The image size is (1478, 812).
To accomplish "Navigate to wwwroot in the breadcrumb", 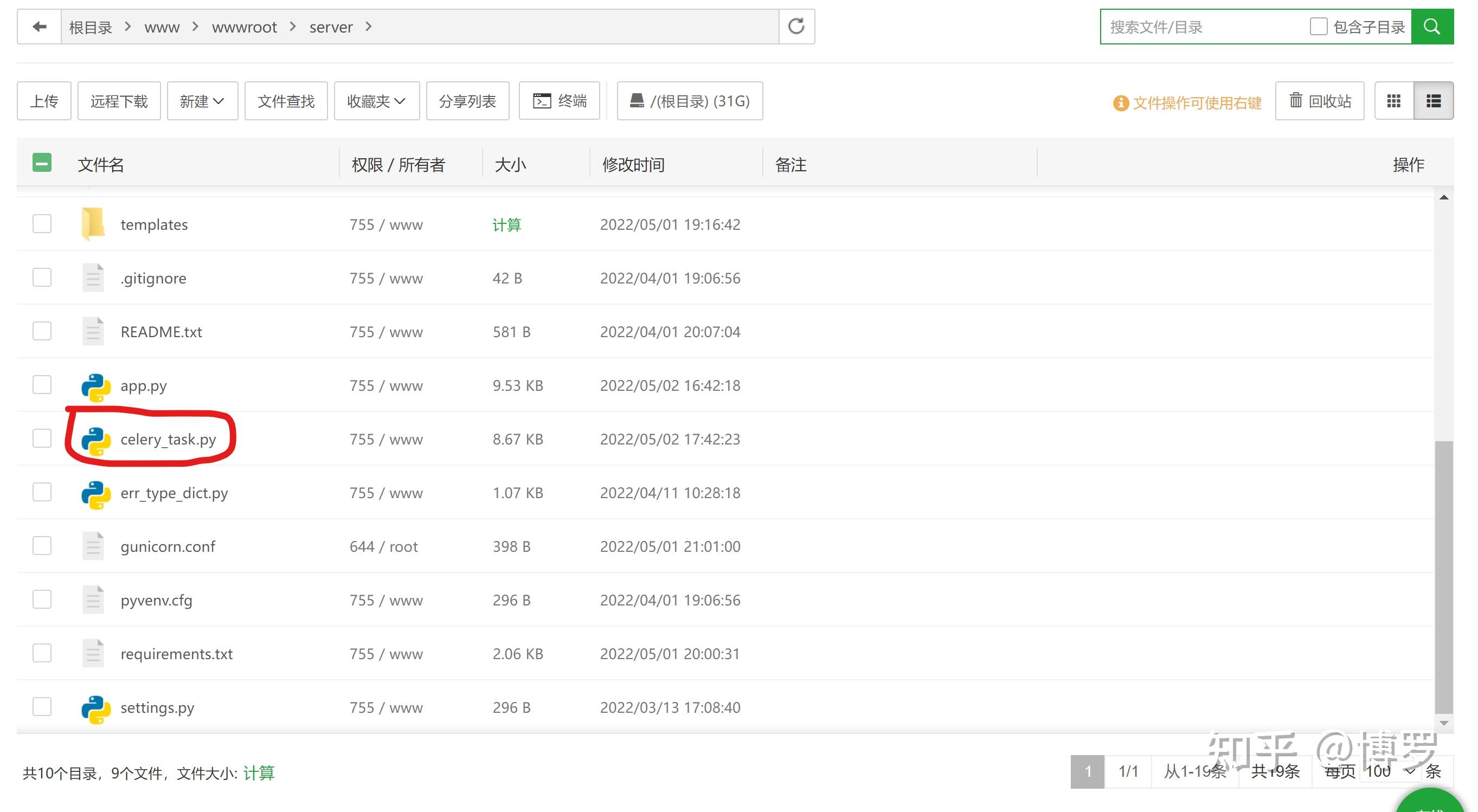I will 245,27.
